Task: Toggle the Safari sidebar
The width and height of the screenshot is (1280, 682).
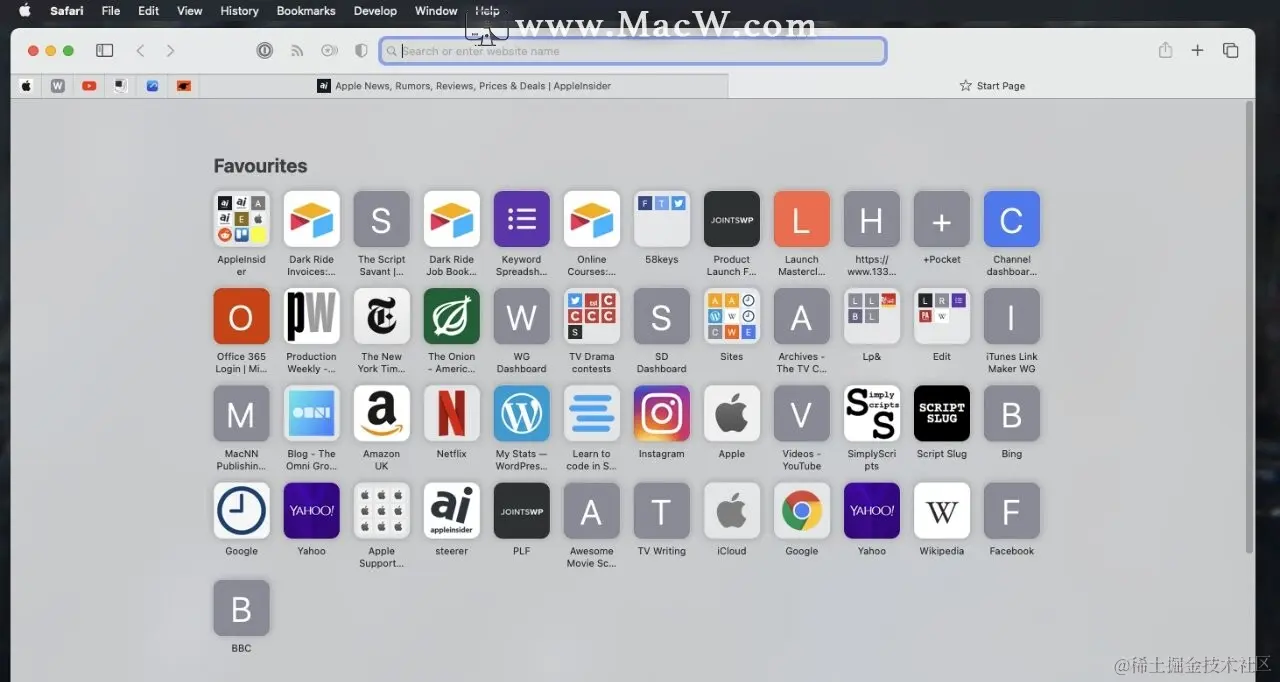Action: tap(104, 50)
